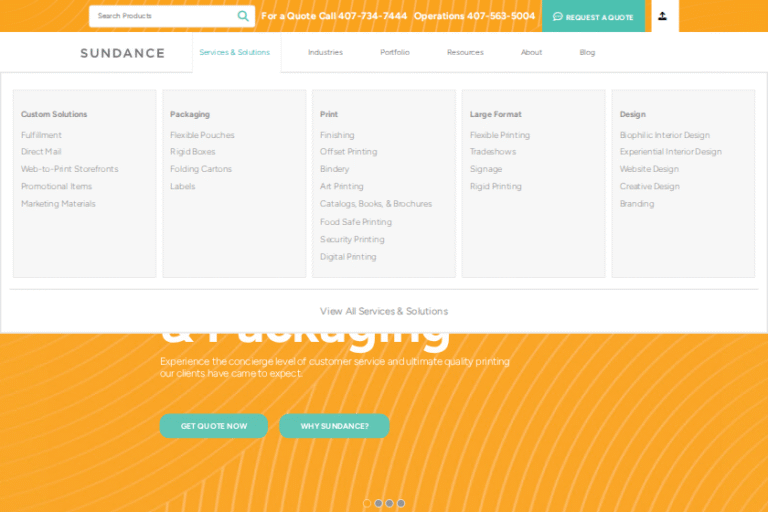Select Tradeshows under Large Format
768x512 pixels.
pos(492,152)
